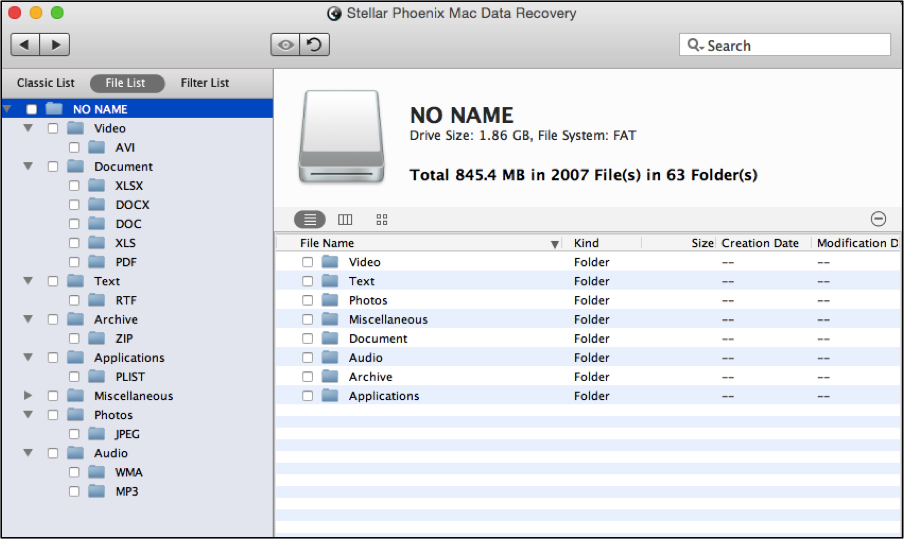Image resolution: width=904 pixels, height=539 pixels.
Task: Click the RTF folder icon in tree
Action: (96, 300)
